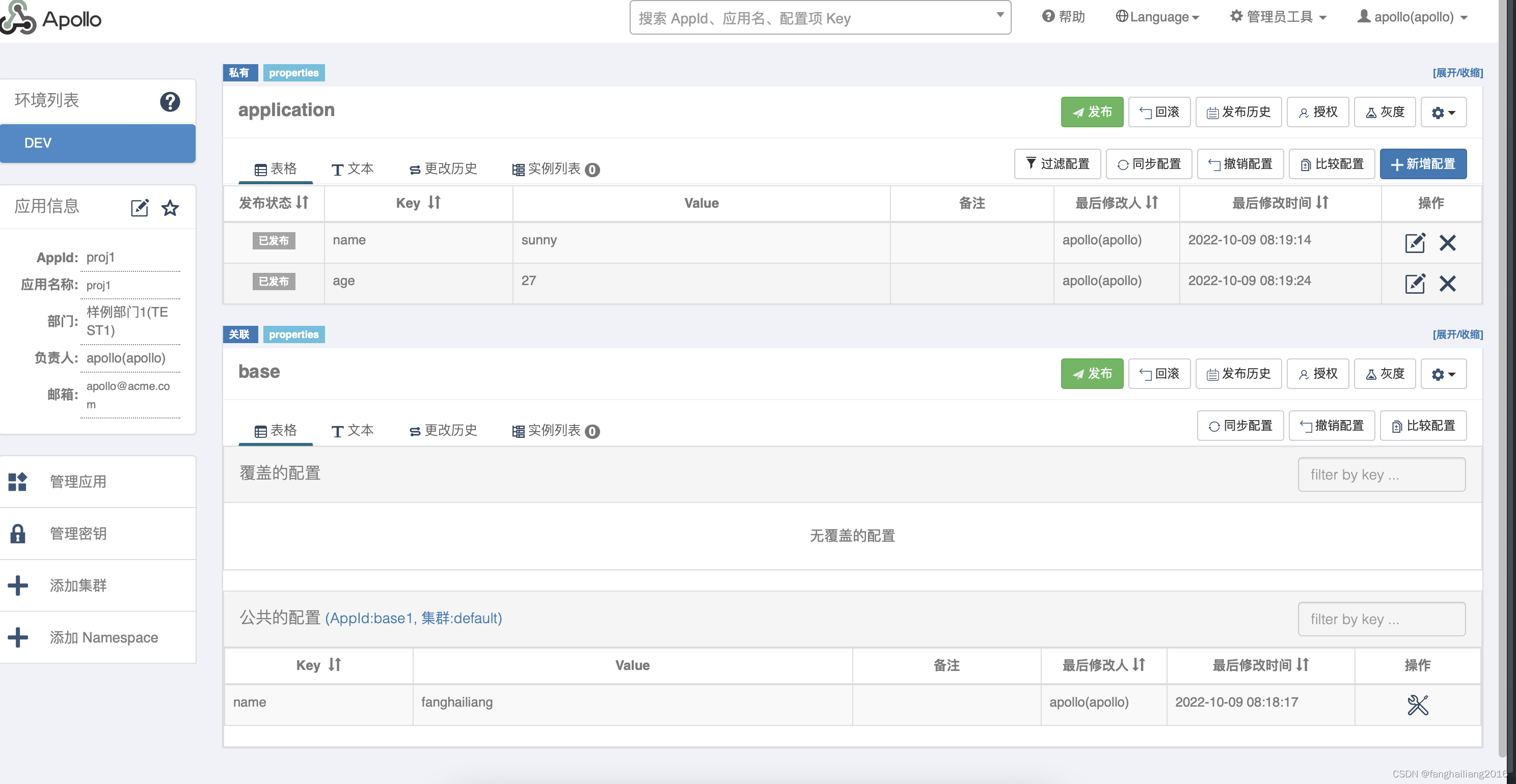The height and width of the screenshot is (784, 1516).
Task: Open Manage Keys via lock icon
Action: [x=18, y=534]
